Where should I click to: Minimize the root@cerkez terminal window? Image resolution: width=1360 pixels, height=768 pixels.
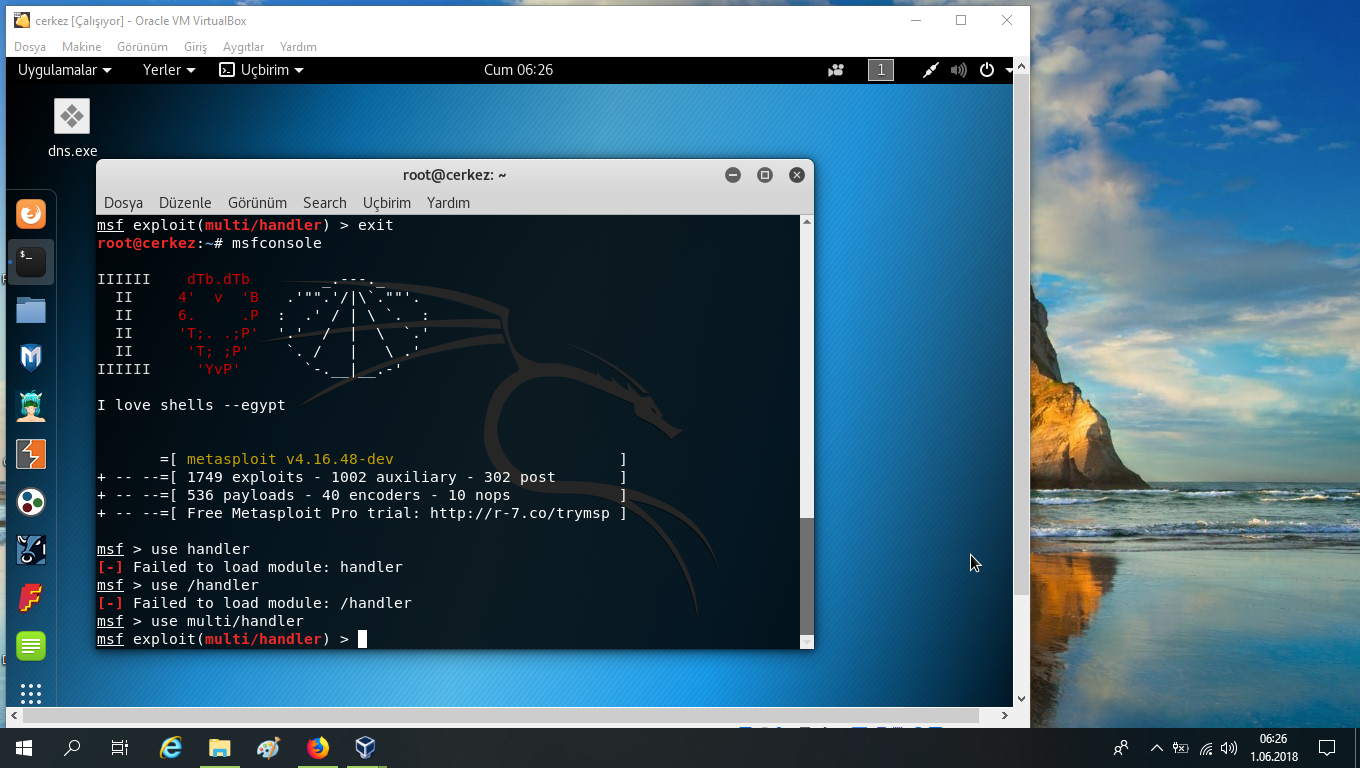(733, 175)
